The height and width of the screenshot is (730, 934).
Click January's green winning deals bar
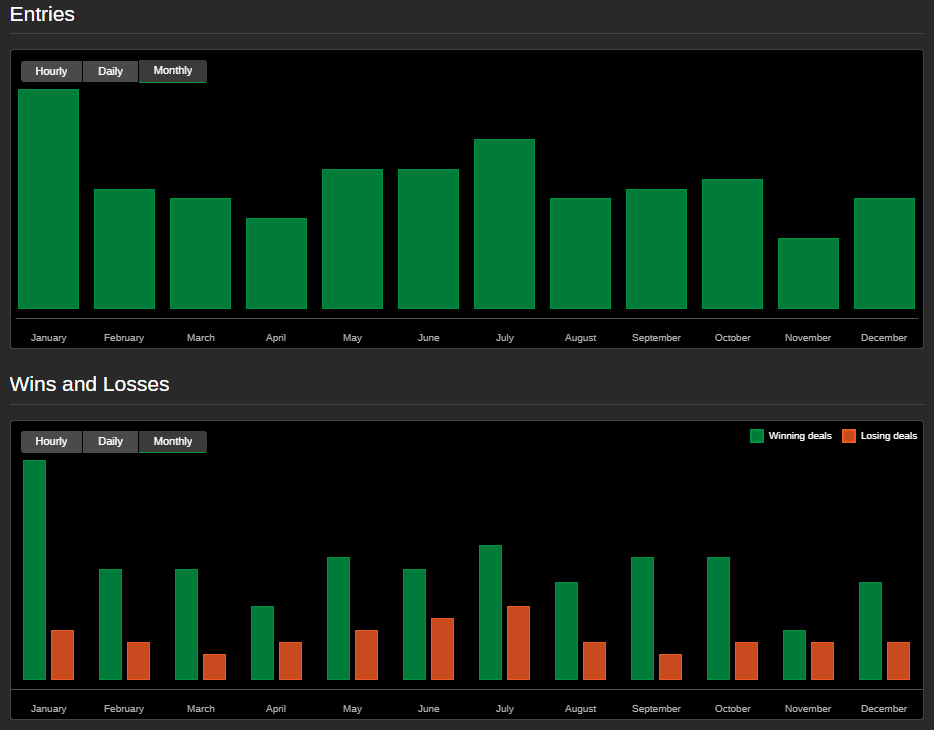click(35, 570)
